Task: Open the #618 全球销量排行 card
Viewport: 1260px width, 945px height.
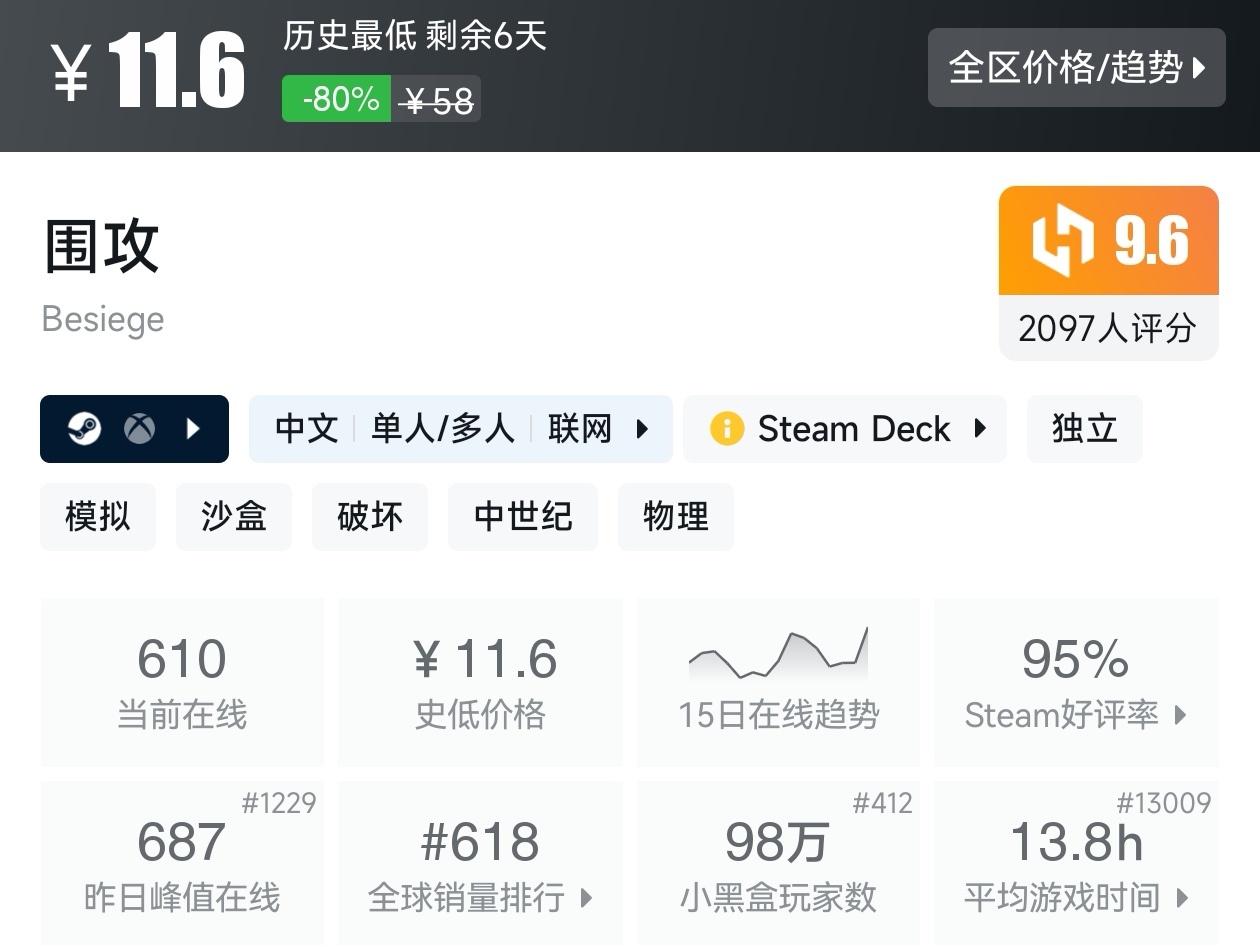Action: tap(480, 863)
